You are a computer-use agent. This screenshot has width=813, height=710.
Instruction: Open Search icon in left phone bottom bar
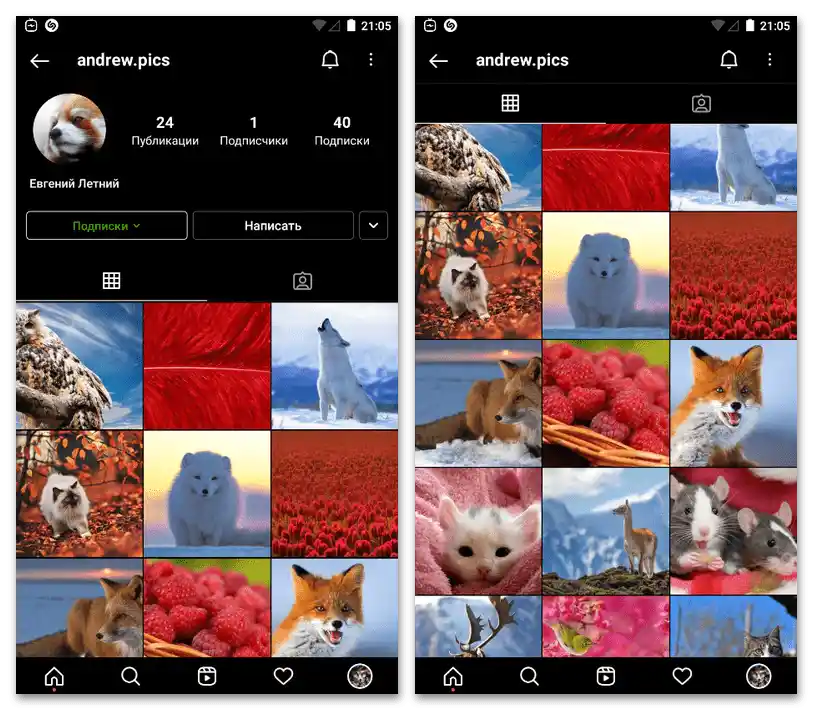130,677
